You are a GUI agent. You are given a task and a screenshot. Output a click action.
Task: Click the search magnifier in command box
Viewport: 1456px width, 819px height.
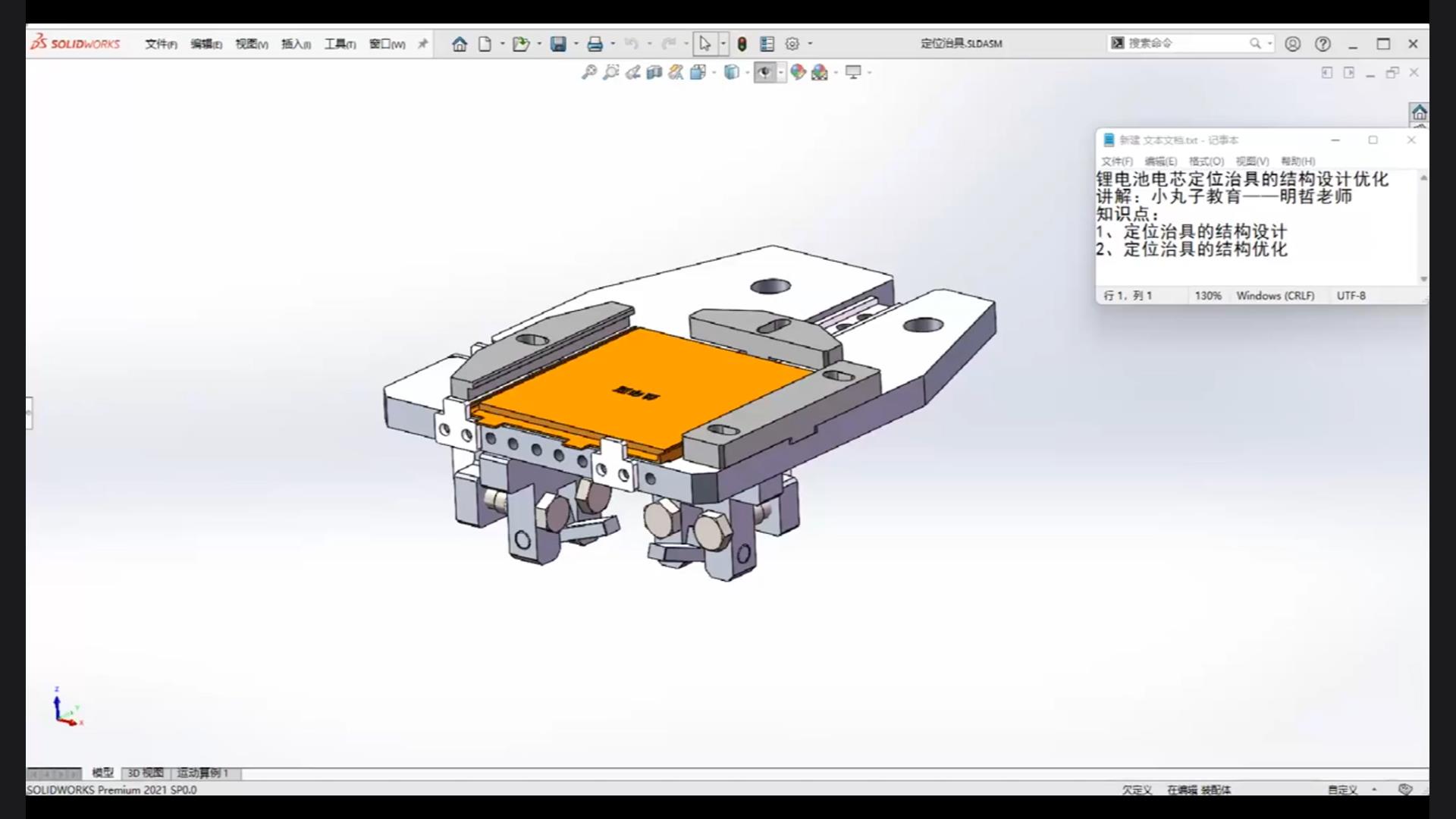pyautogui.click(x=1255, y=43)
